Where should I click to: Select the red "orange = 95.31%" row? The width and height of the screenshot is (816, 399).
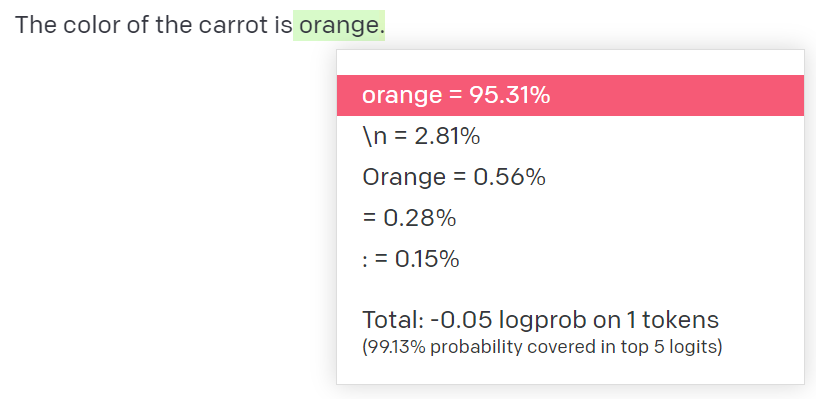(x=570, y=95)
